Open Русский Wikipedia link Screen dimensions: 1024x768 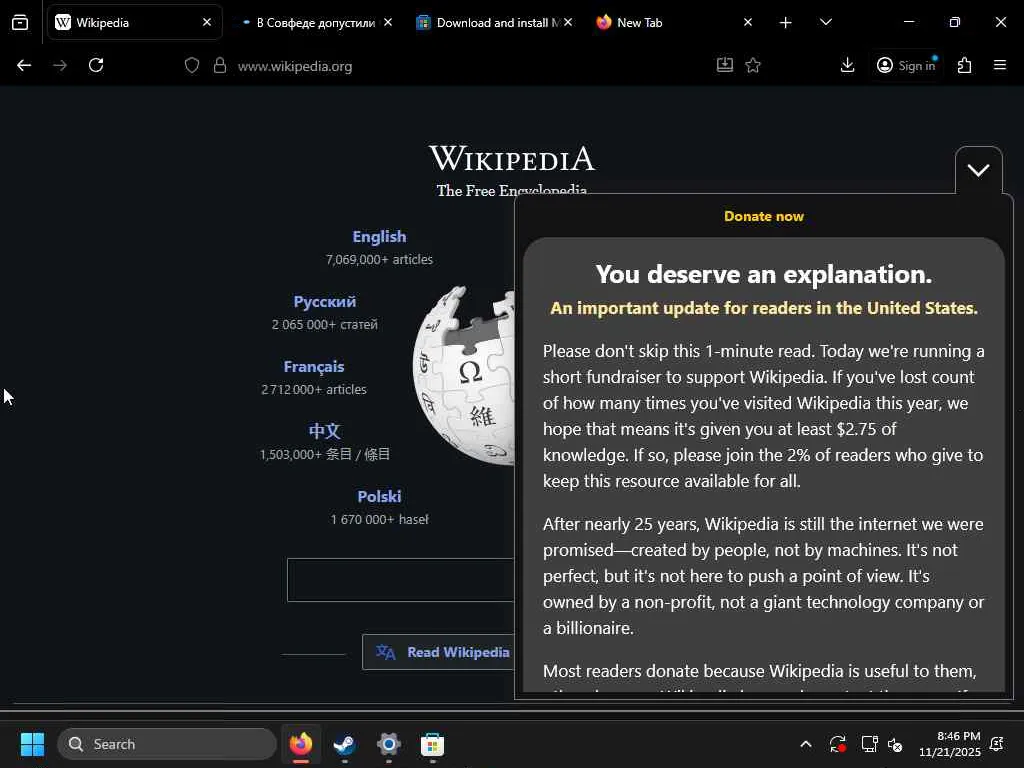pos(325,302)
